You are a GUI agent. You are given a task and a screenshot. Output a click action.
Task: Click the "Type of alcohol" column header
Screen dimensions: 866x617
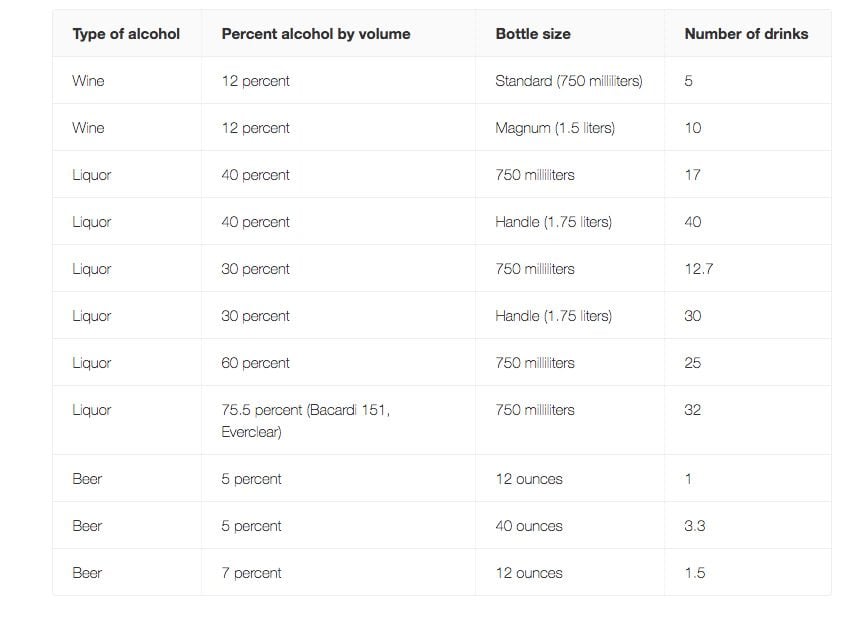(x=126, y=34)
